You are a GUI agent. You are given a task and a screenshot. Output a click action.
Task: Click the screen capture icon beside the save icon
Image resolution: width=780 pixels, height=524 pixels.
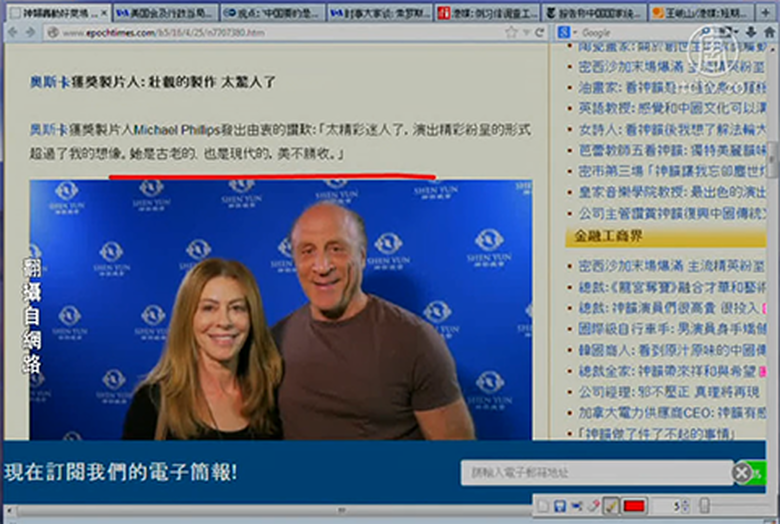(x=577, y=507)
